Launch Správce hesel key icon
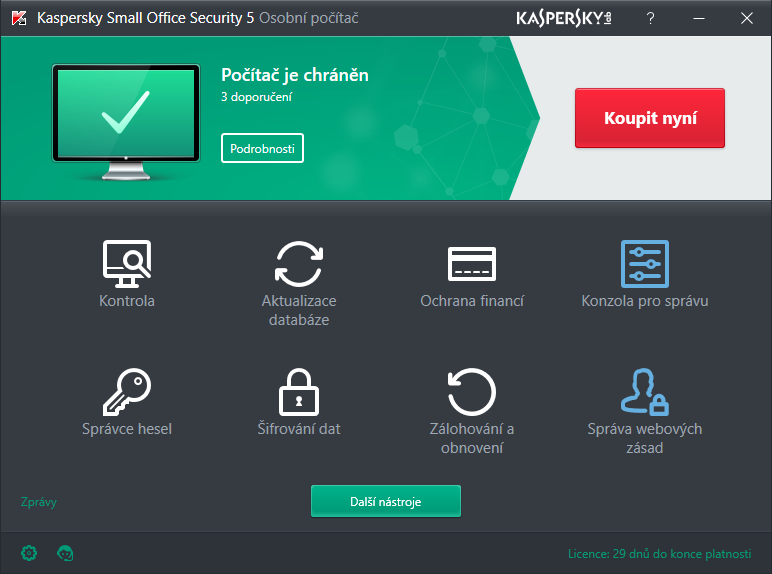Image resolution: width=772 pixels, height=574 pixels. (x=127, y=392)
